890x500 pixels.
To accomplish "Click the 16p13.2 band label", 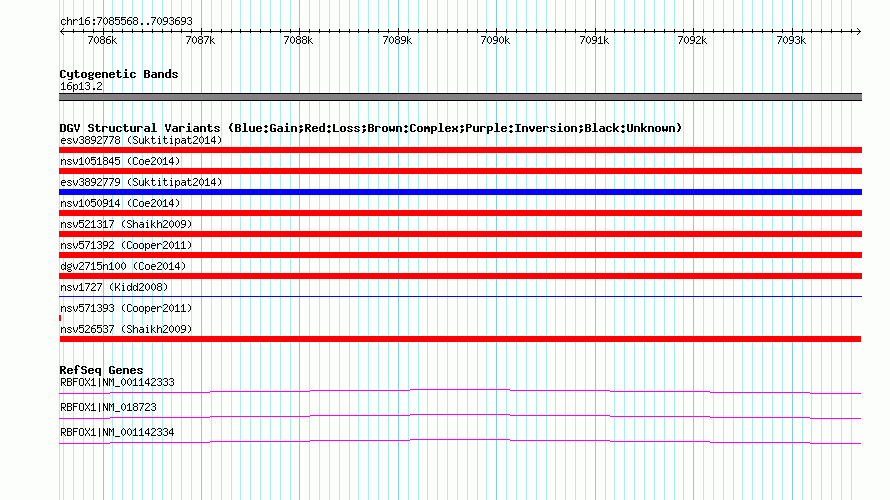I will tap(81, 86).
